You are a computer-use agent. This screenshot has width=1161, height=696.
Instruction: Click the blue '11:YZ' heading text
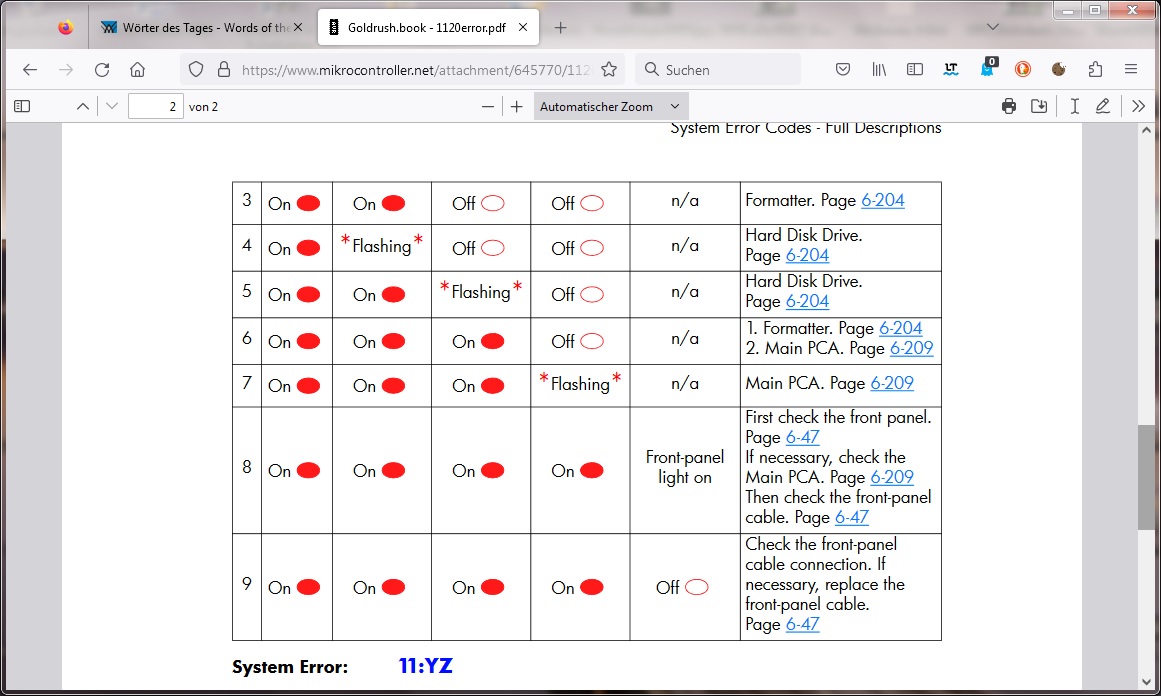(426, 666)
